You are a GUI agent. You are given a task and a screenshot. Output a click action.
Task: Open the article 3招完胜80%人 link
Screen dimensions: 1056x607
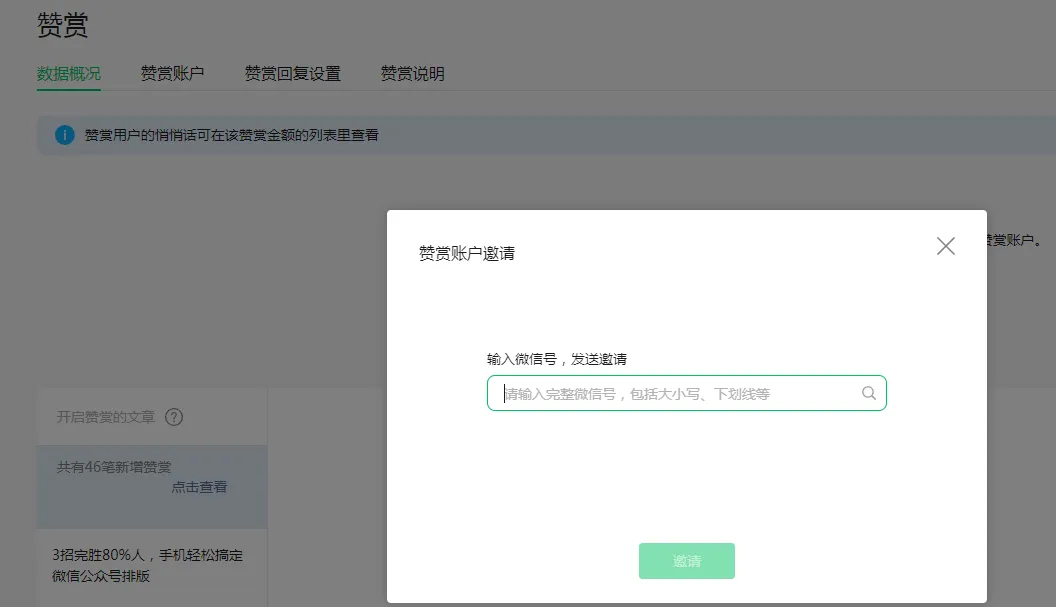pyautogui.click(x=150, y=566)
